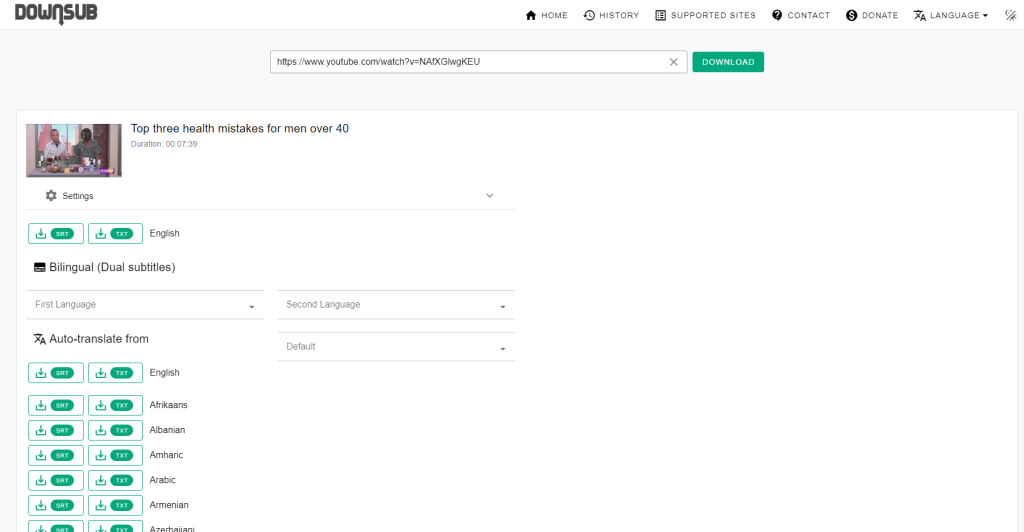The width and height of the screenshot is (1024, 532).
Task: Download TXT for original English subtitles
Action: click(x=116, y=234)
